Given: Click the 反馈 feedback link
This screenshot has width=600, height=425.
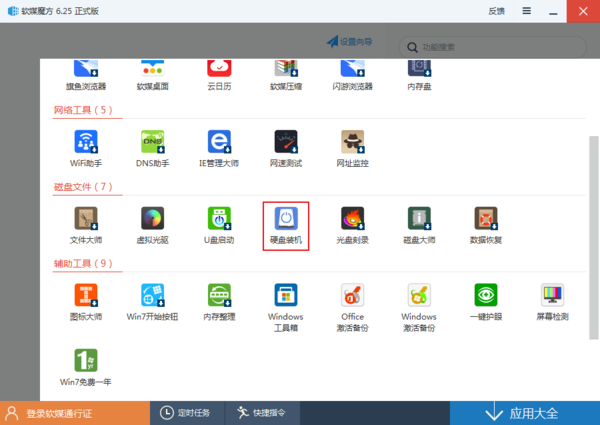Looking at the screenshot, I should (496, 11).
